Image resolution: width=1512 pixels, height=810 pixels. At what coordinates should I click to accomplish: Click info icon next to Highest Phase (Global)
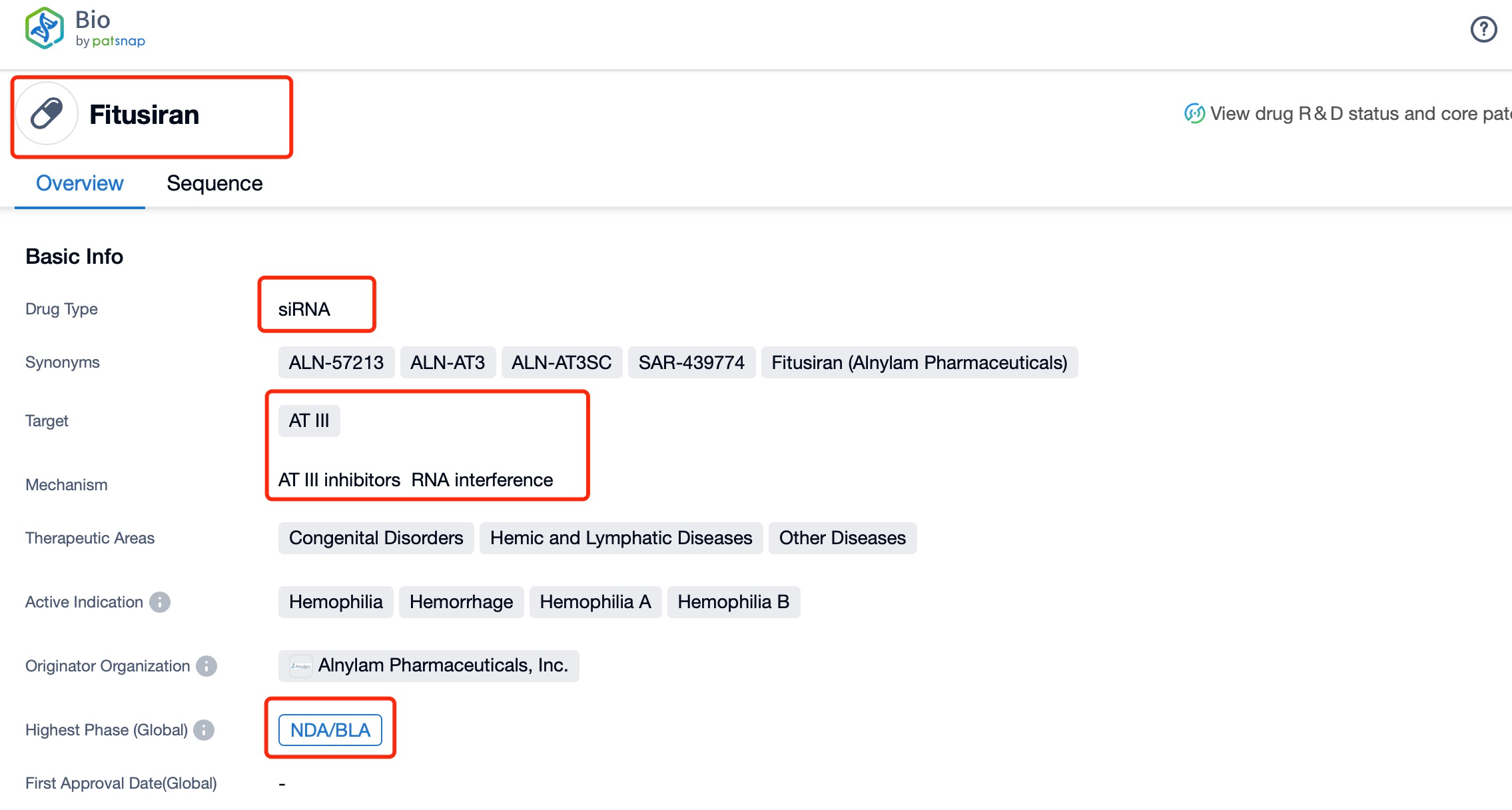204,730
